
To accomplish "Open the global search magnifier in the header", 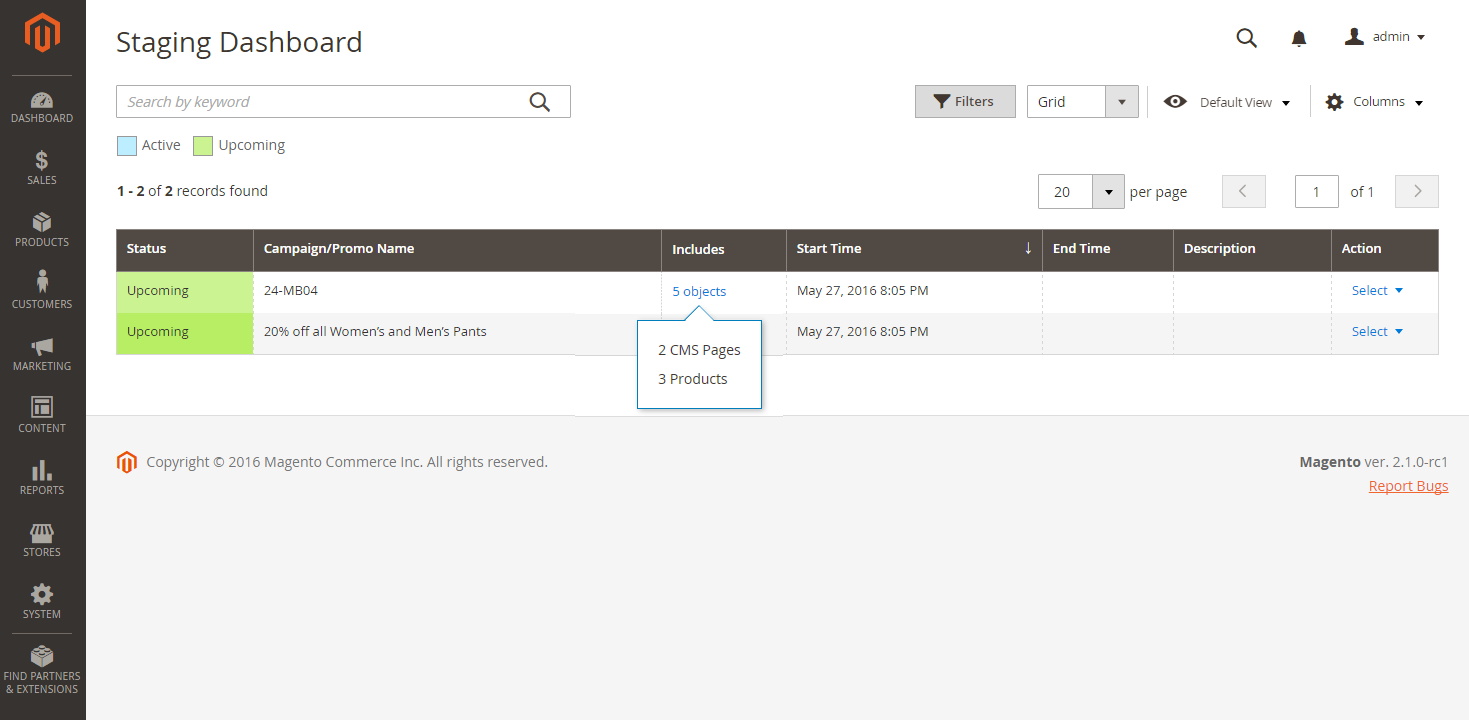I will (x=1246, y=37).
